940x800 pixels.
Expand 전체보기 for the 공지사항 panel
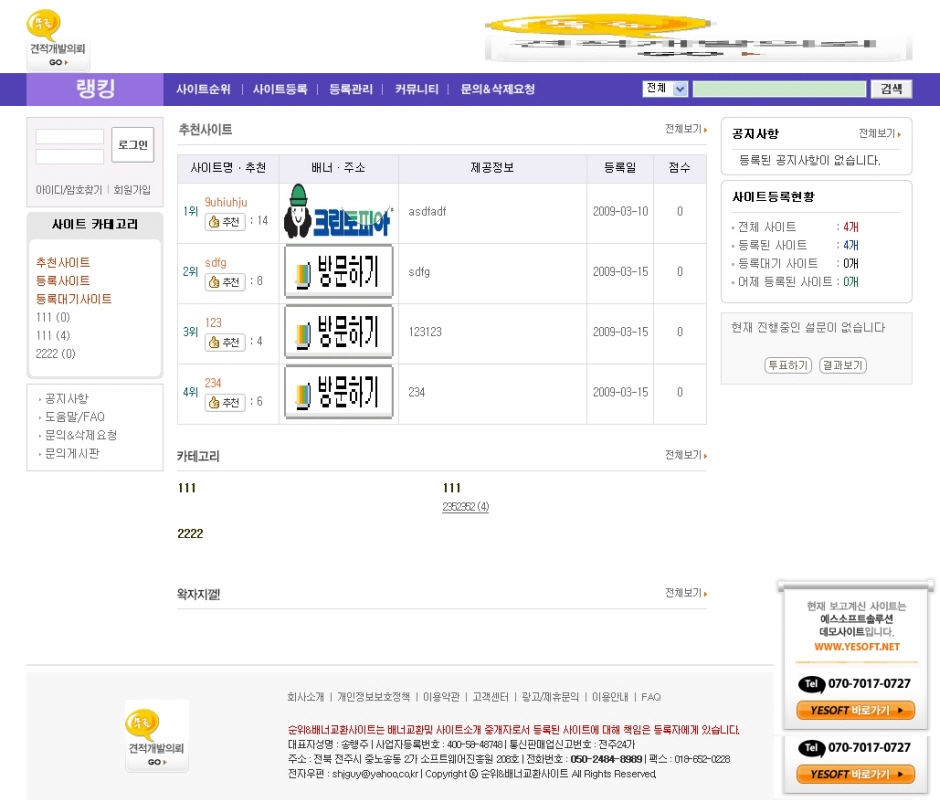879,134
